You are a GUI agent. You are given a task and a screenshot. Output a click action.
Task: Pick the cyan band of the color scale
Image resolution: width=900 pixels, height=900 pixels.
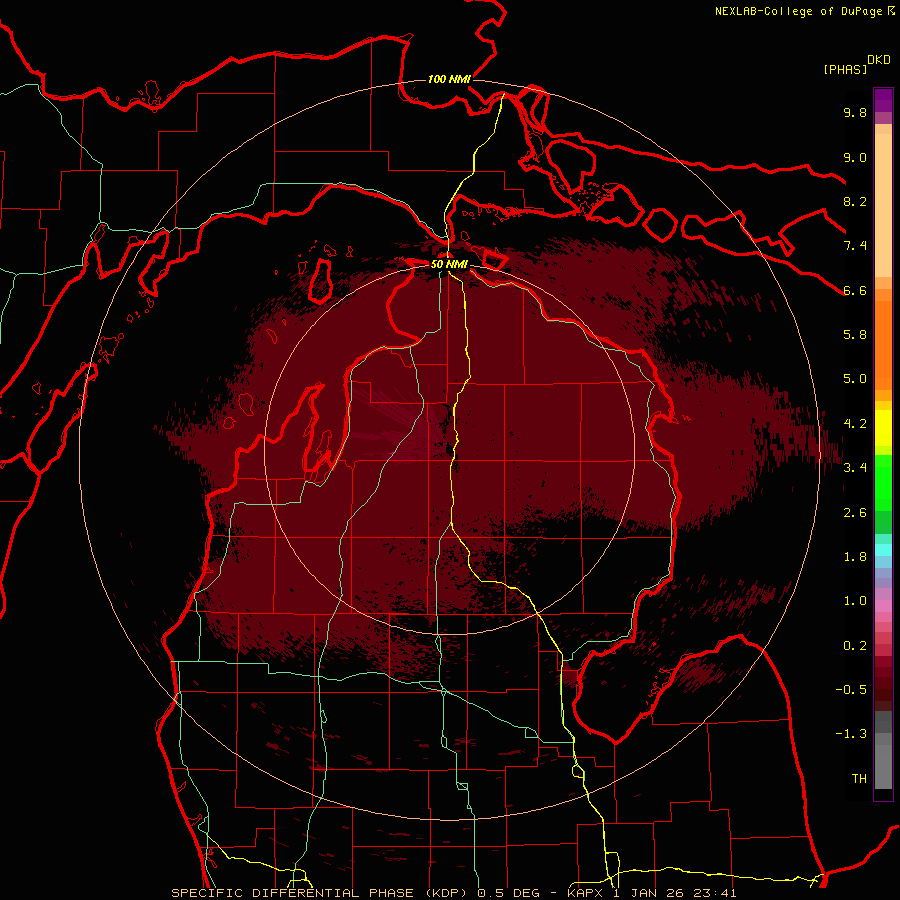883,549
